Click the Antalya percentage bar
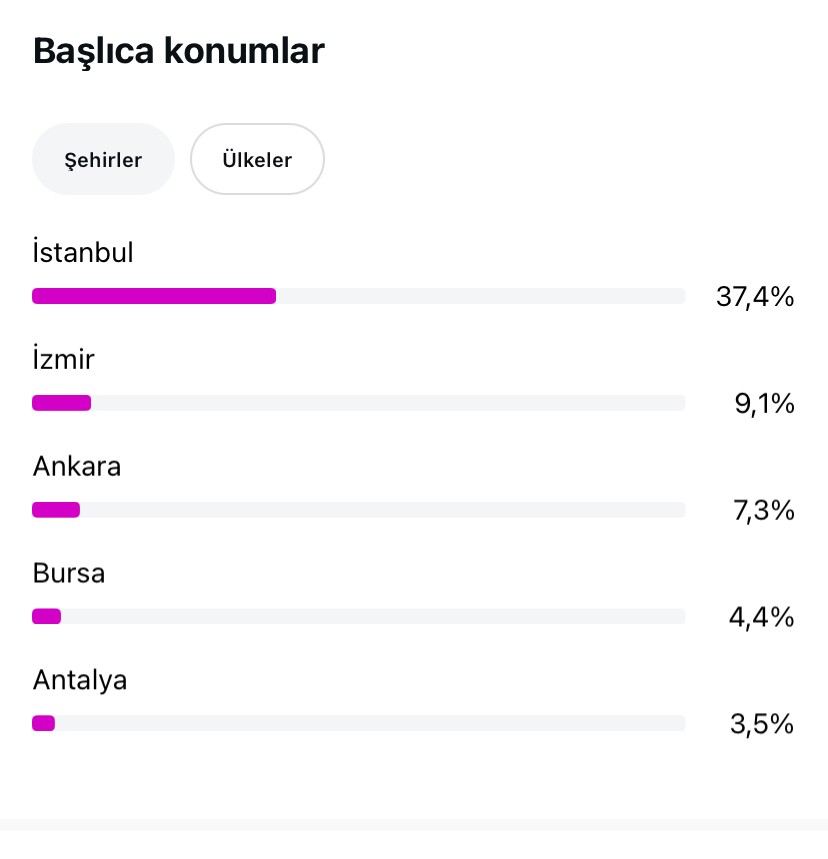 tap(358, 723)
